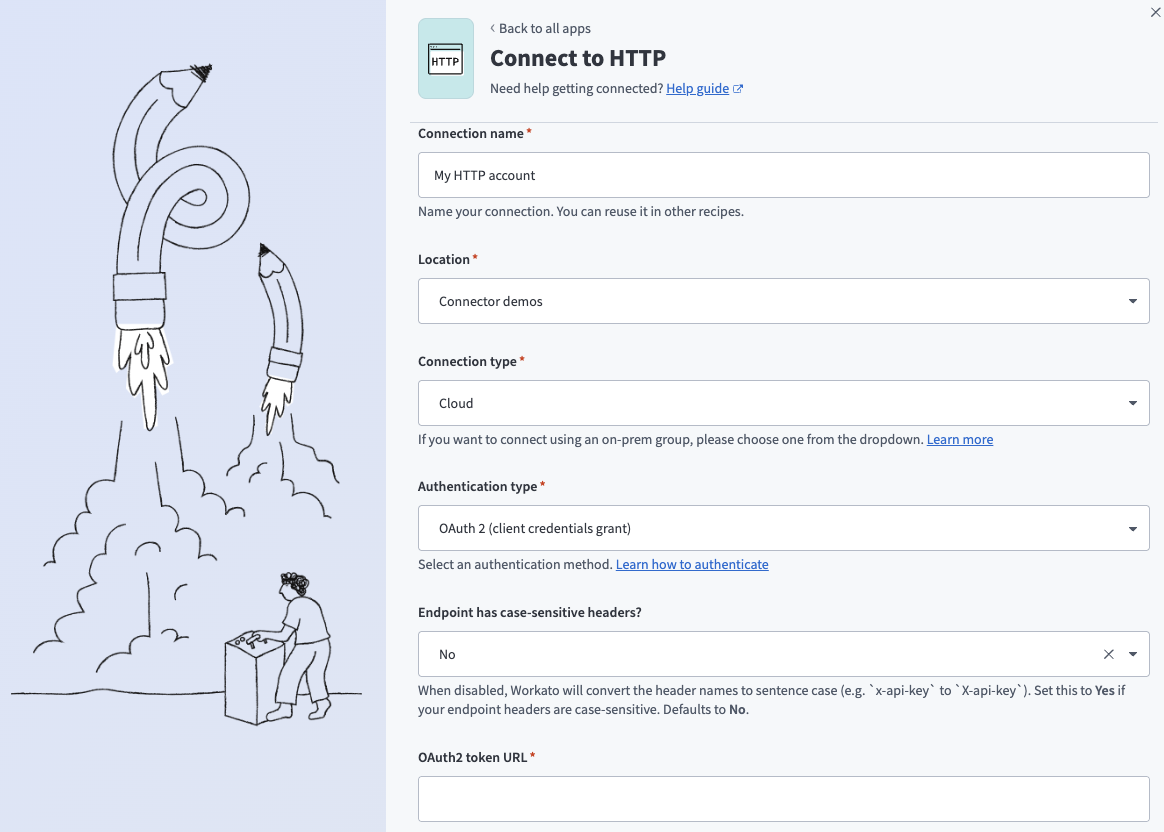Click the Learn more link about on-prem groups
The image size is (1164, 832).
[x=959, y=439]
